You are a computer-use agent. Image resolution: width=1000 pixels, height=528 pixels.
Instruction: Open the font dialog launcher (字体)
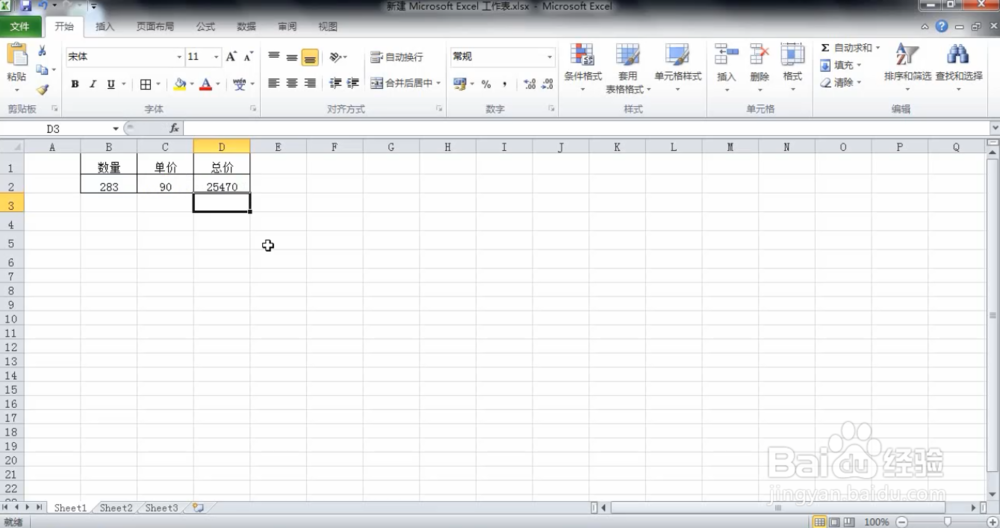click(253, 109)
